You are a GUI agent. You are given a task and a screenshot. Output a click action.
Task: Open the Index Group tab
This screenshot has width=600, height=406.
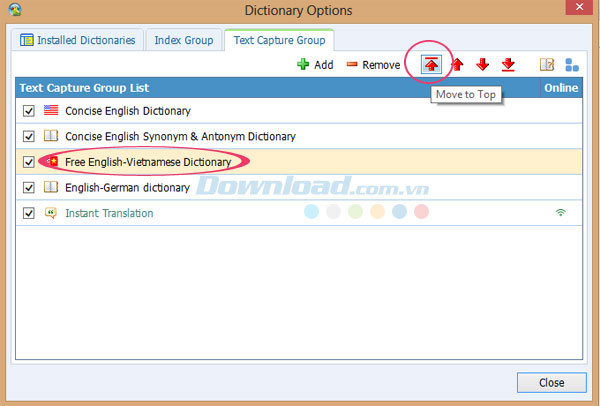[183, 40]
